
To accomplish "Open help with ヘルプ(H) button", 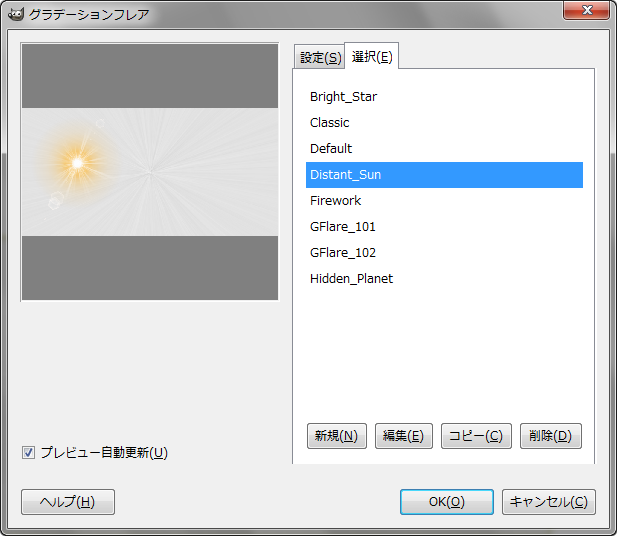I will [x=68, y=502].
